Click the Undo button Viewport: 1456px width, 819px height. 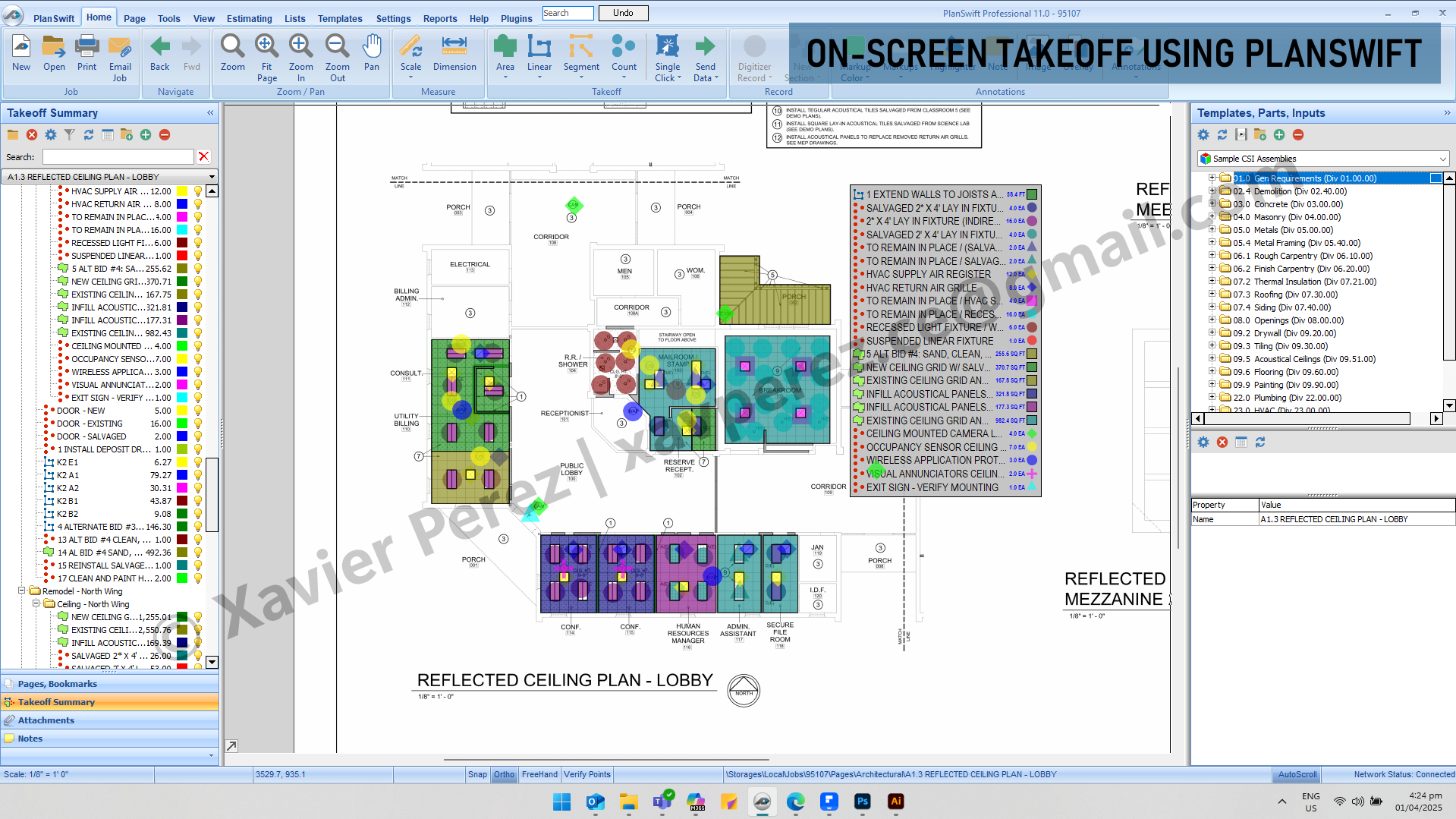pos(623,13)
